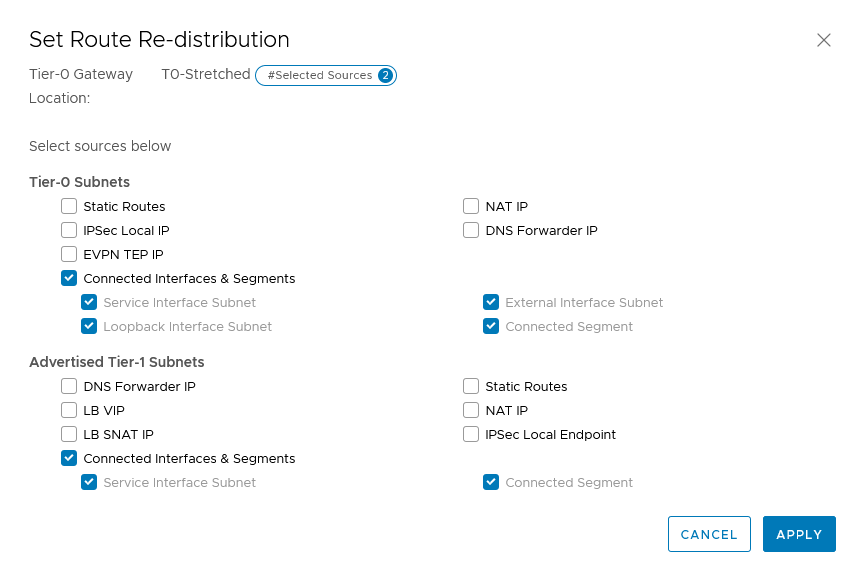Check Tier-1 Static Routes option
The width and height of the screenshot is (862, 580).
click(x=471, y=386)
